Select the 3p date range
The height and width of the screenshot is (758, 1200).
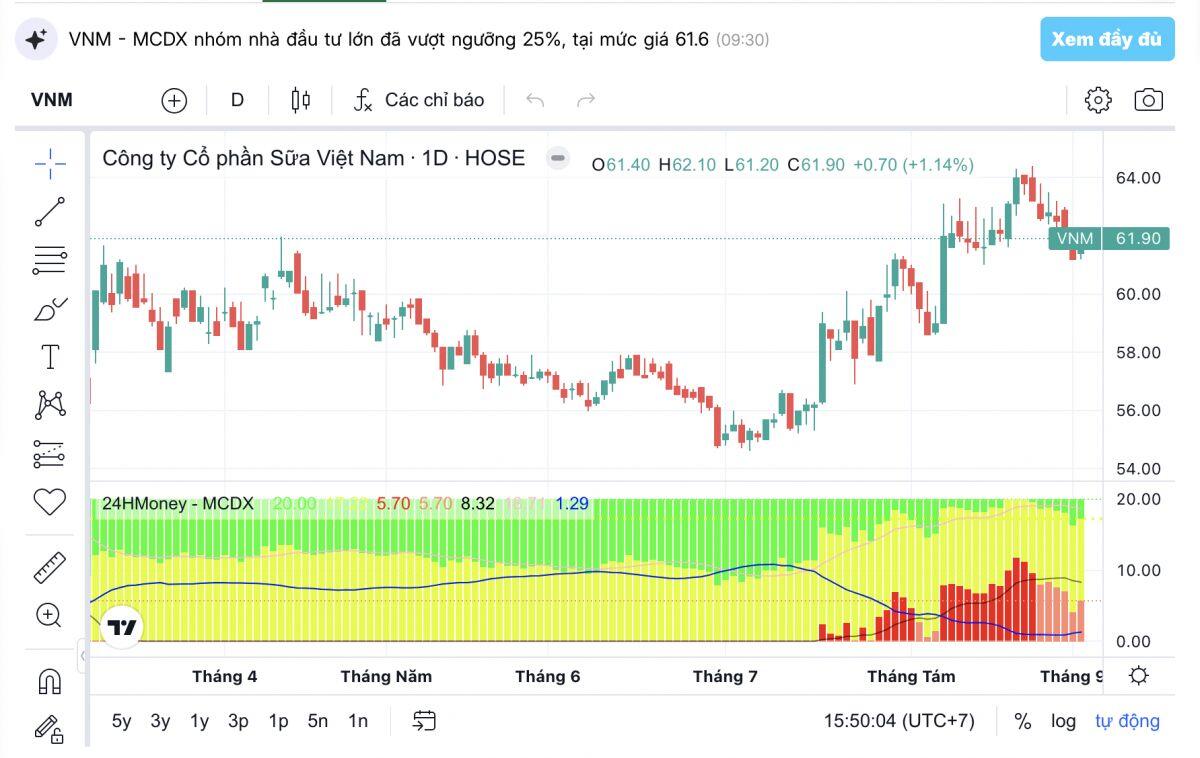pos(238,721)
